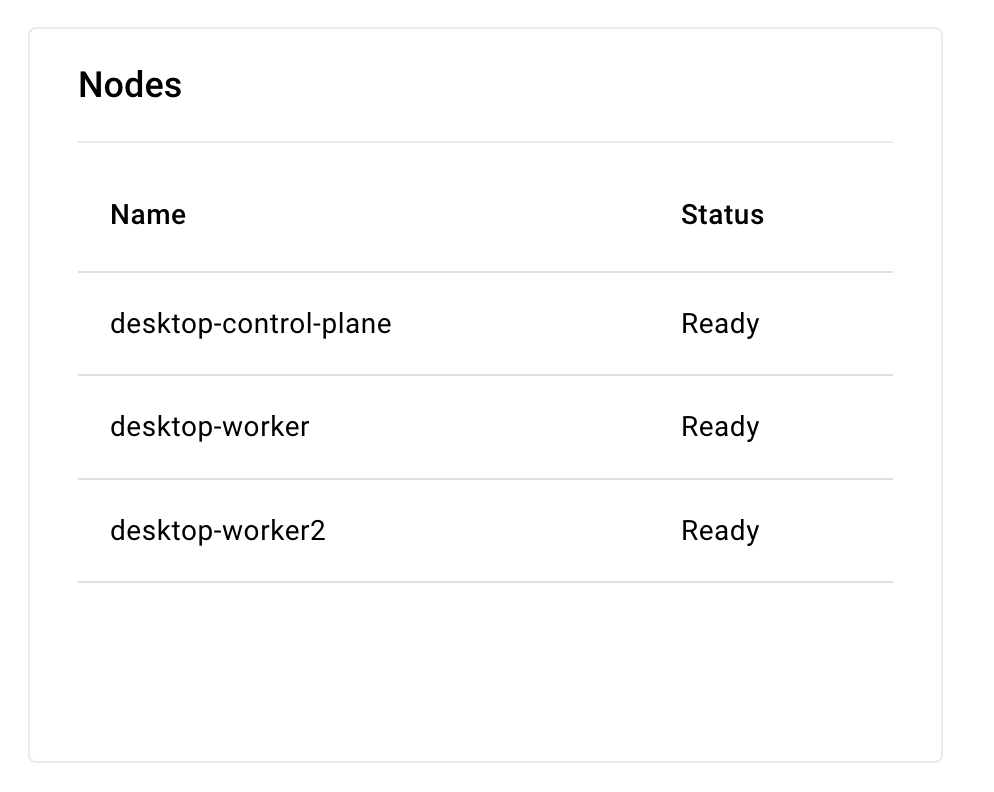This screenshot has height=792, width=994.
Task: Click Ready status of desktop-worker2
Action: click(720, 531)
